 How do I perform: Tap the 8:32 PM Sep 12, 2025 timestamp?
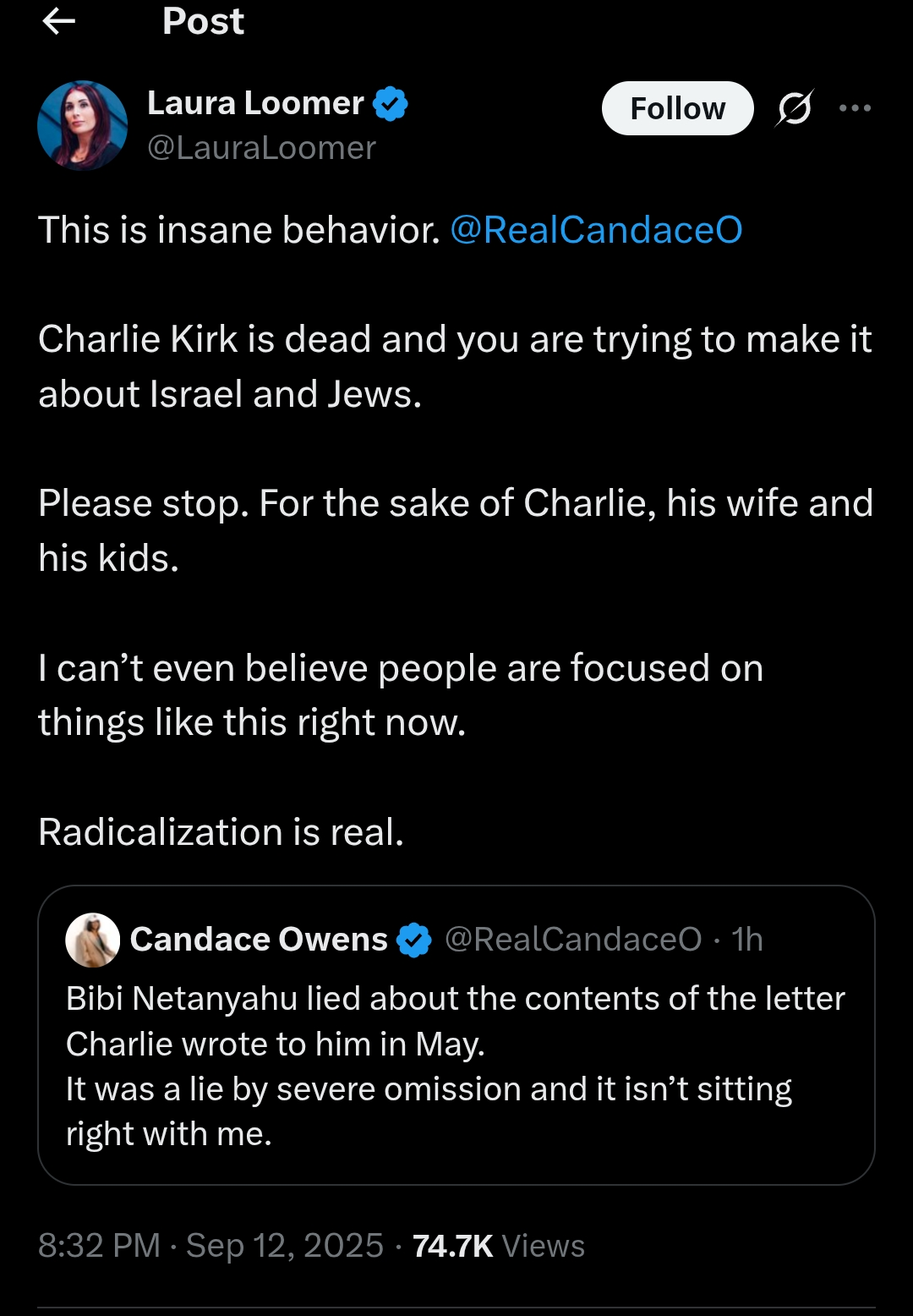pos(210,1246)
